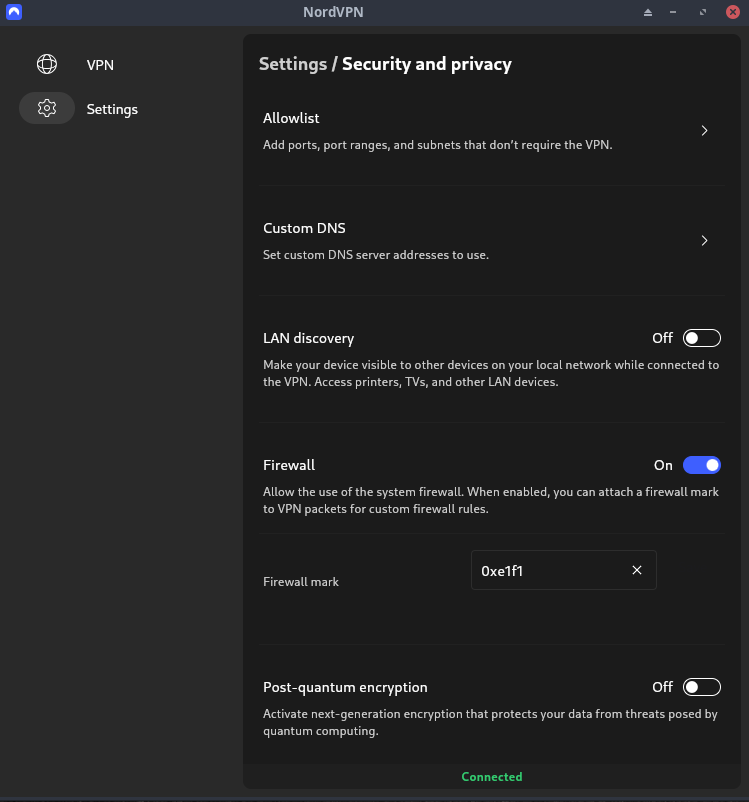Click the VPN globe icon in sidebar
Viewport: 749px width, 802px height.
(x=47, y=65)
